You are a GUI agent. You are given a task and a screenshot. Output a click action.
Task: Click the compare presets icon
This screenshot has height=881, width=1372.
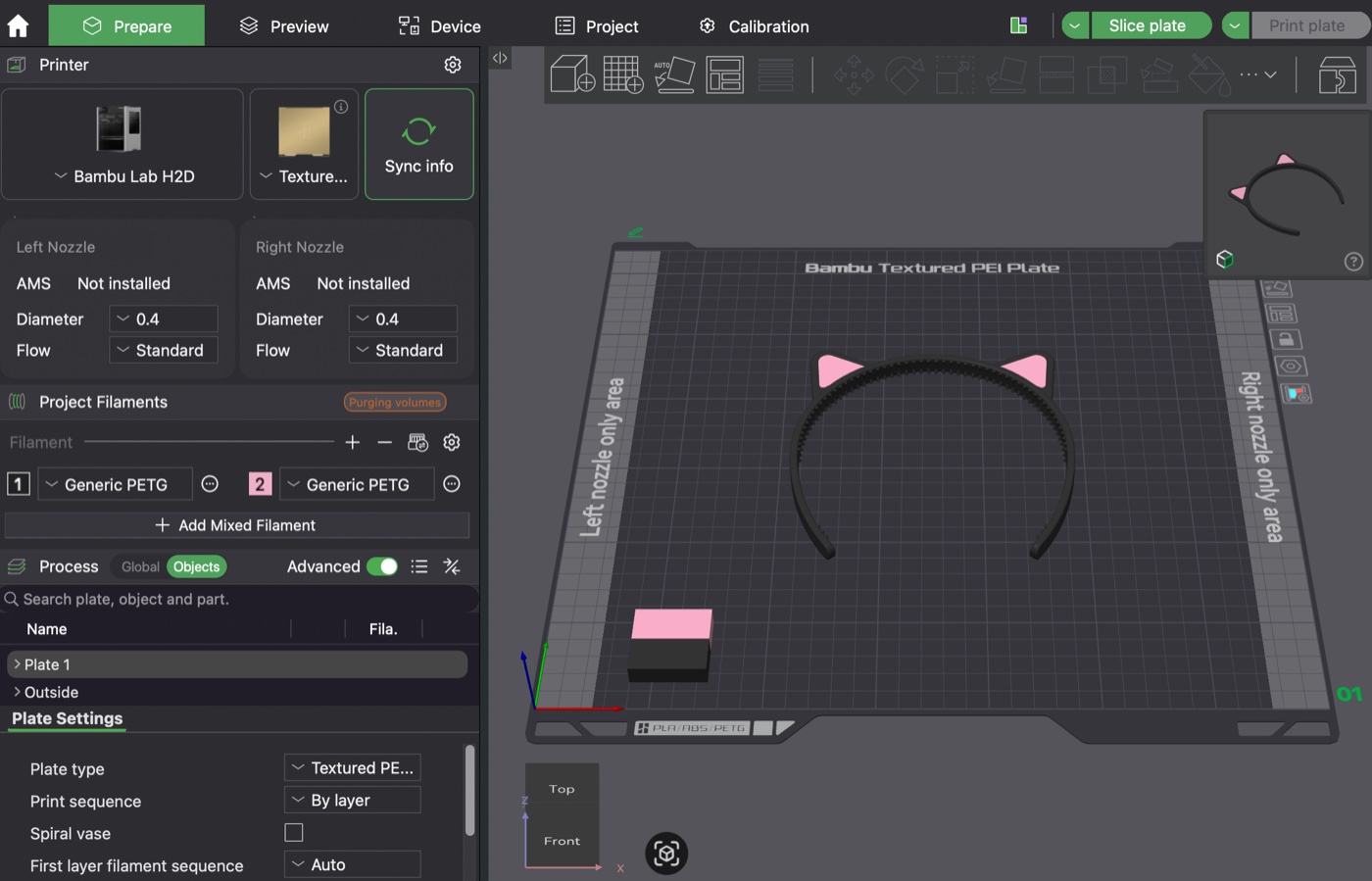click(x=452, y=566)
